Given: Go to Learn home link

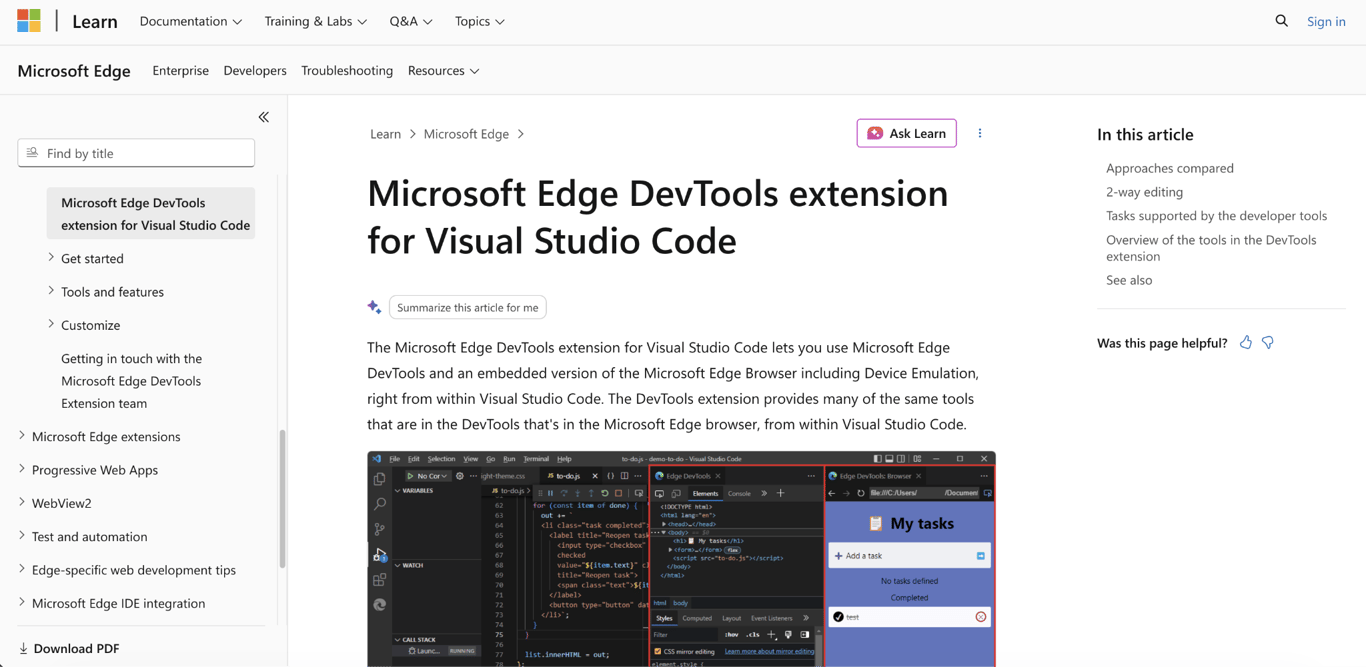Looking at the screenshot, I should [95, 21].
